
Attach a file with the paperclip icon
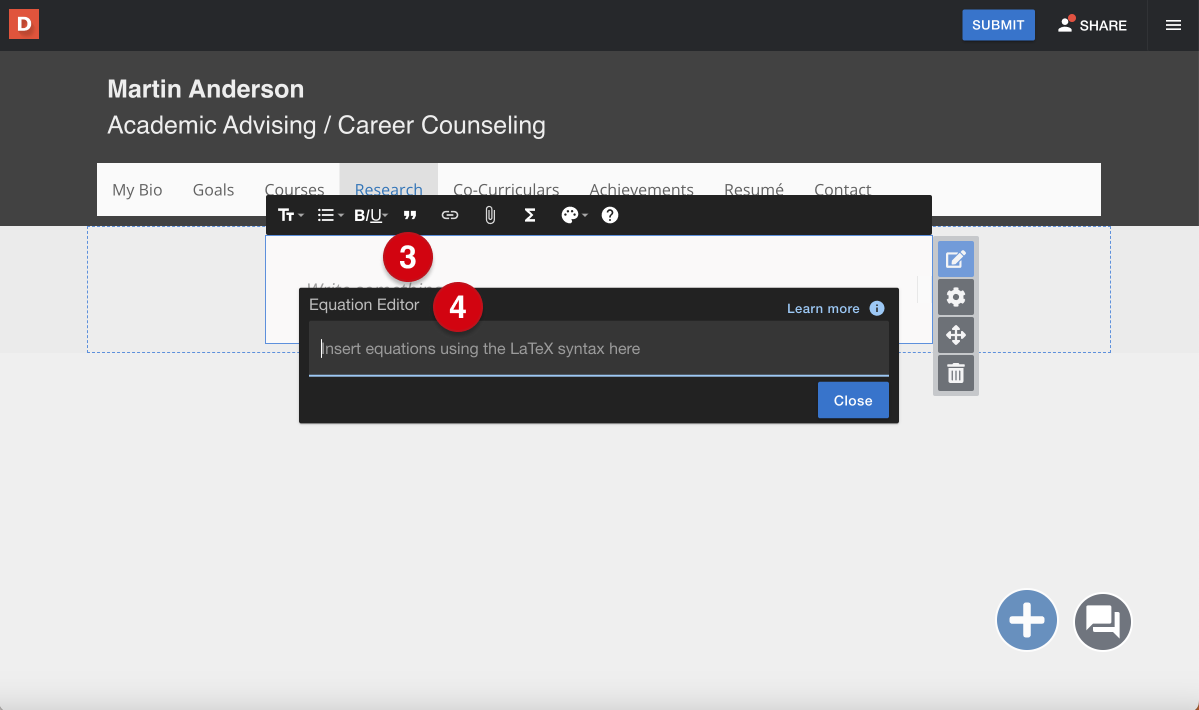tap(489, 215)
